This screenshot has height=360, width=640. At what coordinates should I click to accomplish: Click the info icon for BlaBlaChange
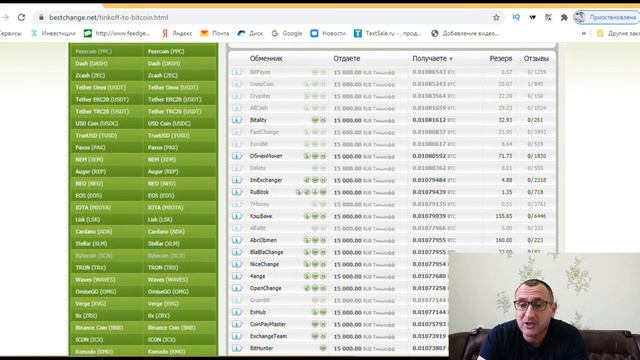237,252
